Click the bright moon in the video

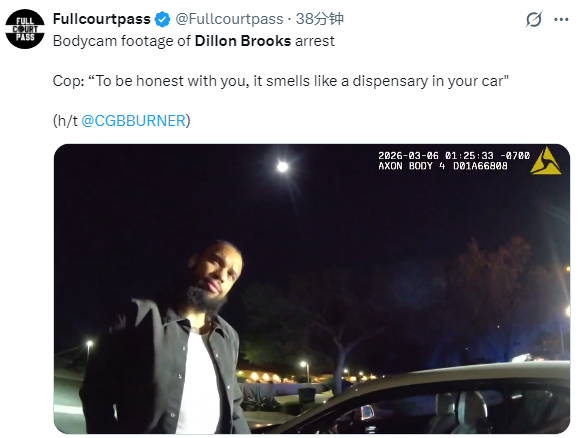(x=282, y=167)
